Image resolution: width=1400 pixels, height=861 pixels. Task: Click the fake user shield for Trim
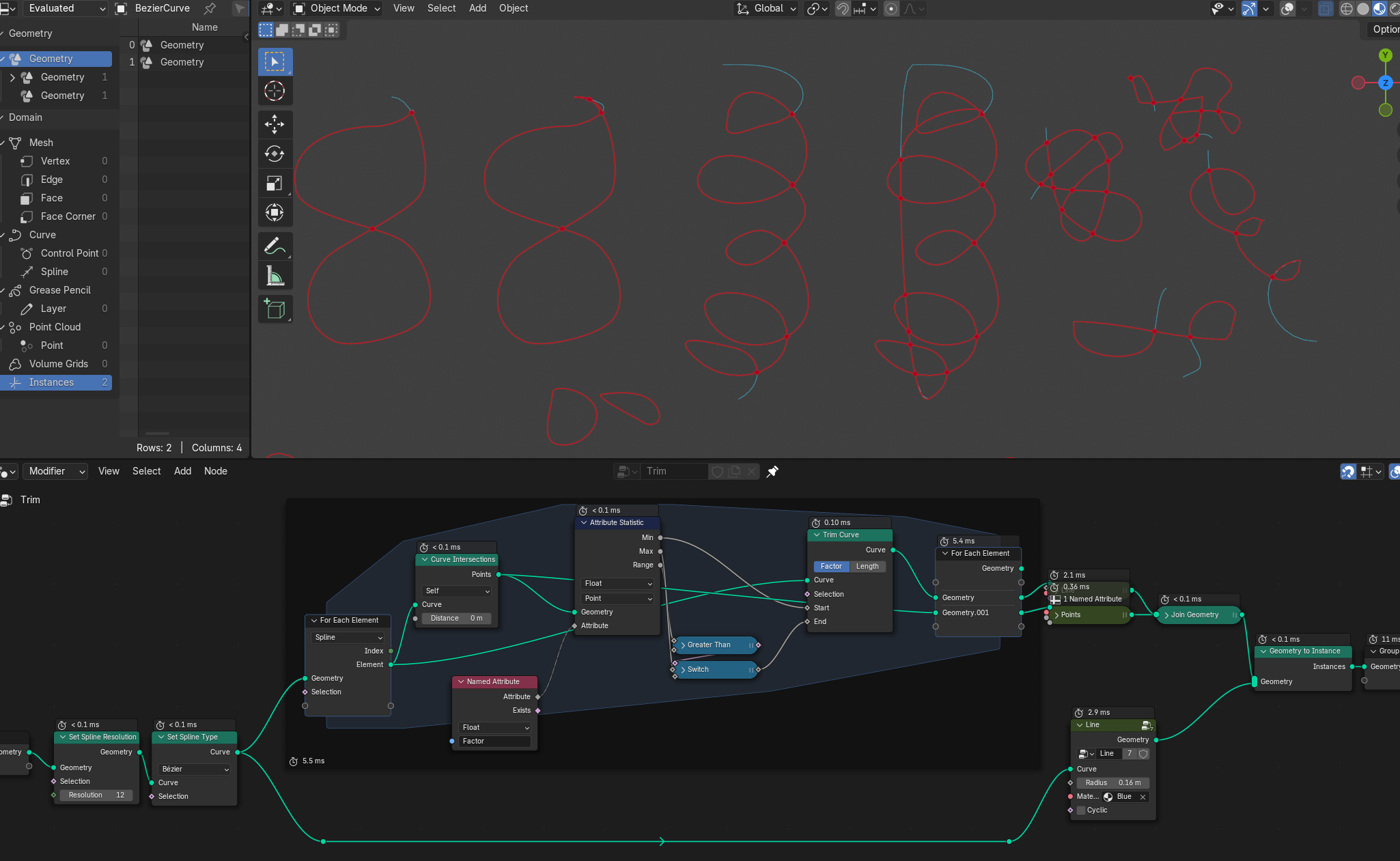point(717,471)
